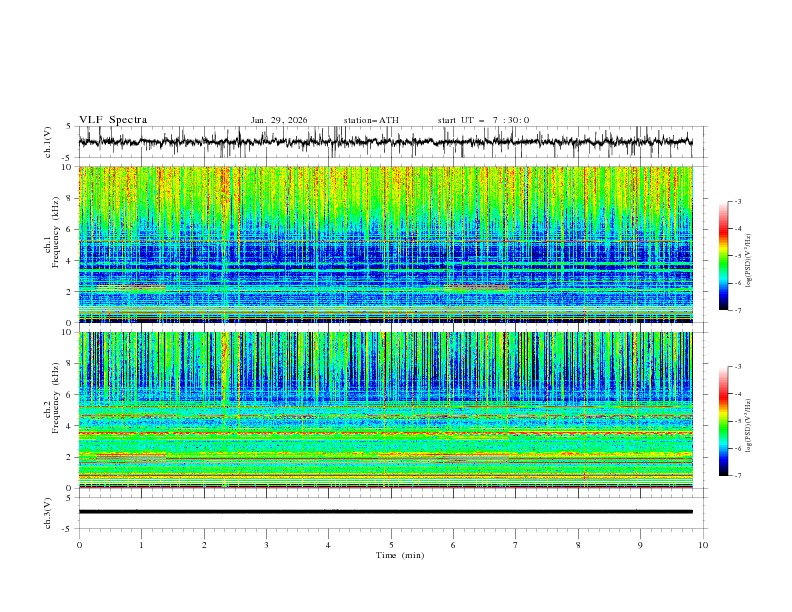
Task: Click the ch.2 colorbar "log(PSD)(V²/Hz)" label
Action: [749, 425]
